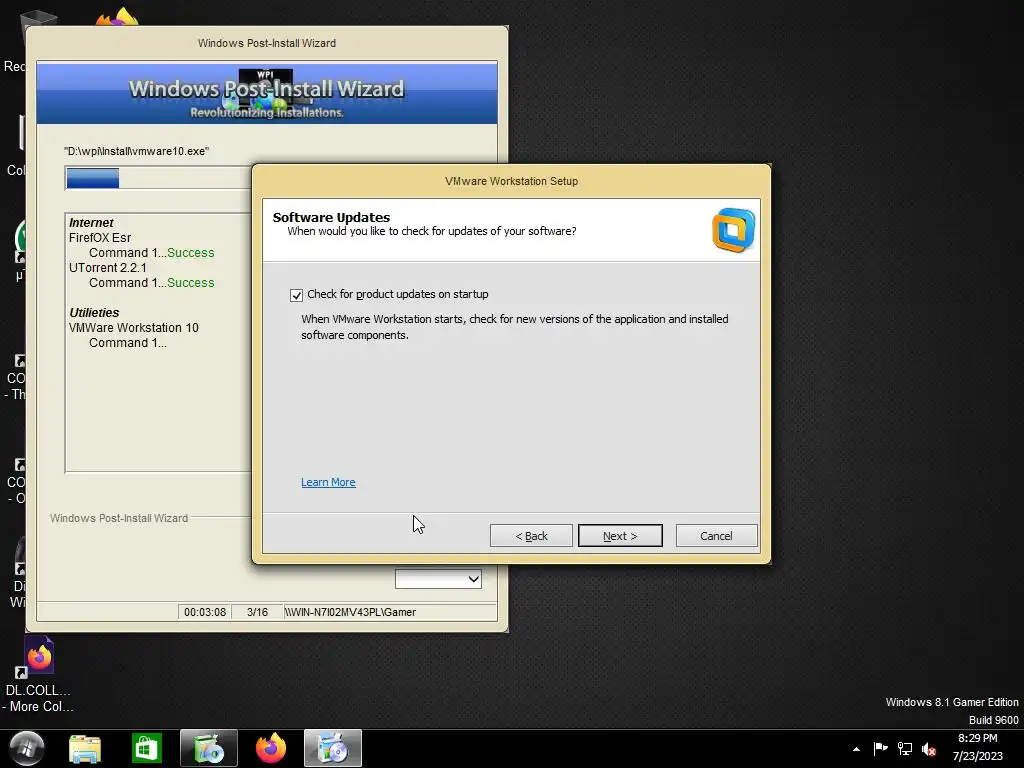
Task: Open the network tray icon
Action: (x=904, y=748)
